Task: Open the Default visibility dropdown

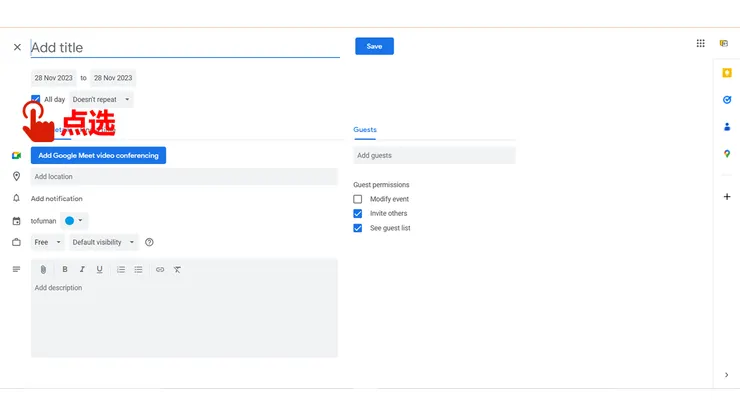Action: (104, 242)
